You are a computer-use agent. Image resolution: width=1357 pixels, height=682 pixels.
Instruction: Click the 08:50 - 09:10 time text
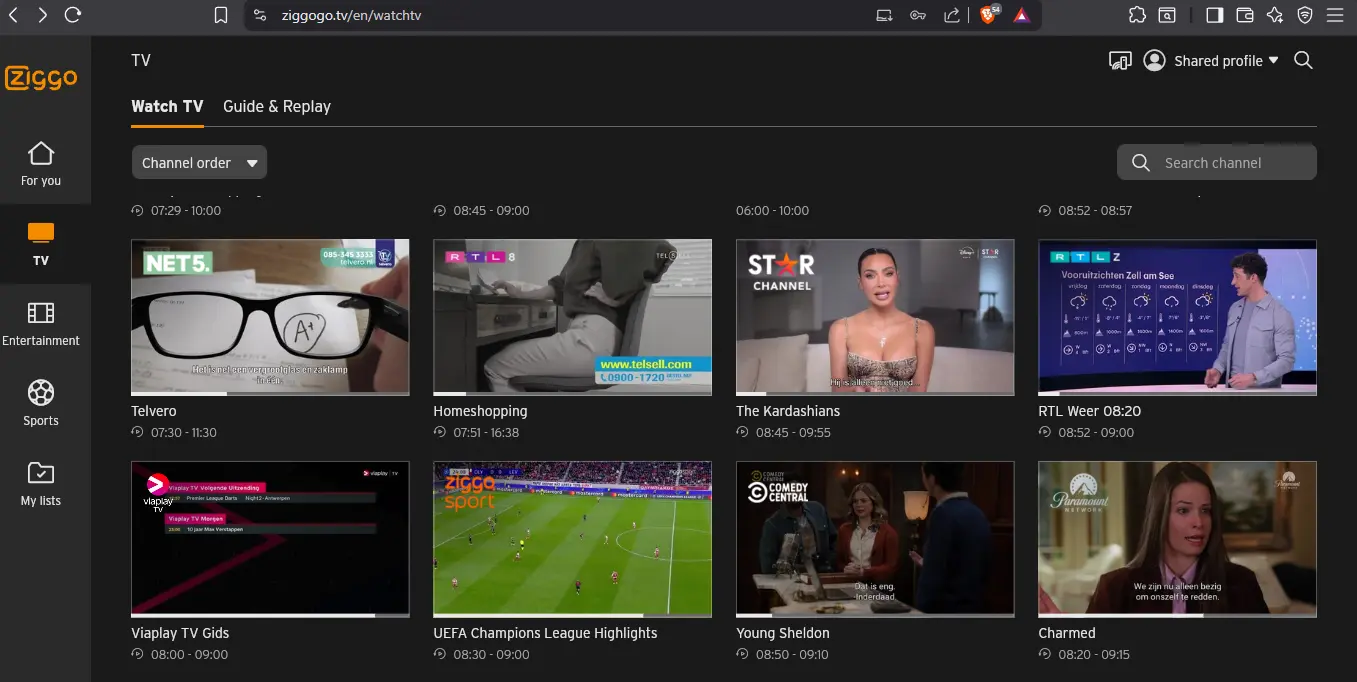click(792, 655)
